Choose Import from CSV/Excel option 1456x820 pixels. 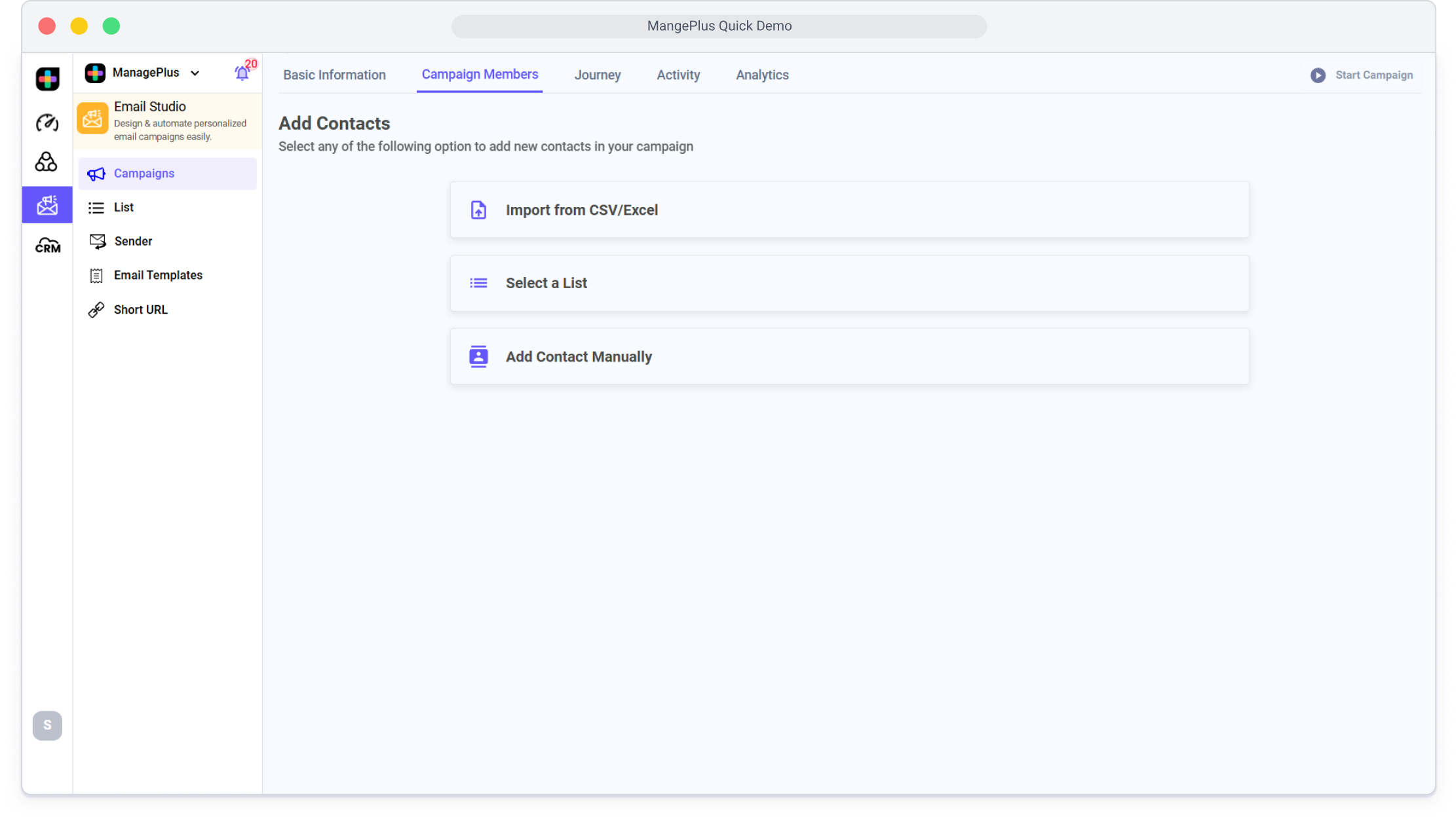(x=849, y=210)
